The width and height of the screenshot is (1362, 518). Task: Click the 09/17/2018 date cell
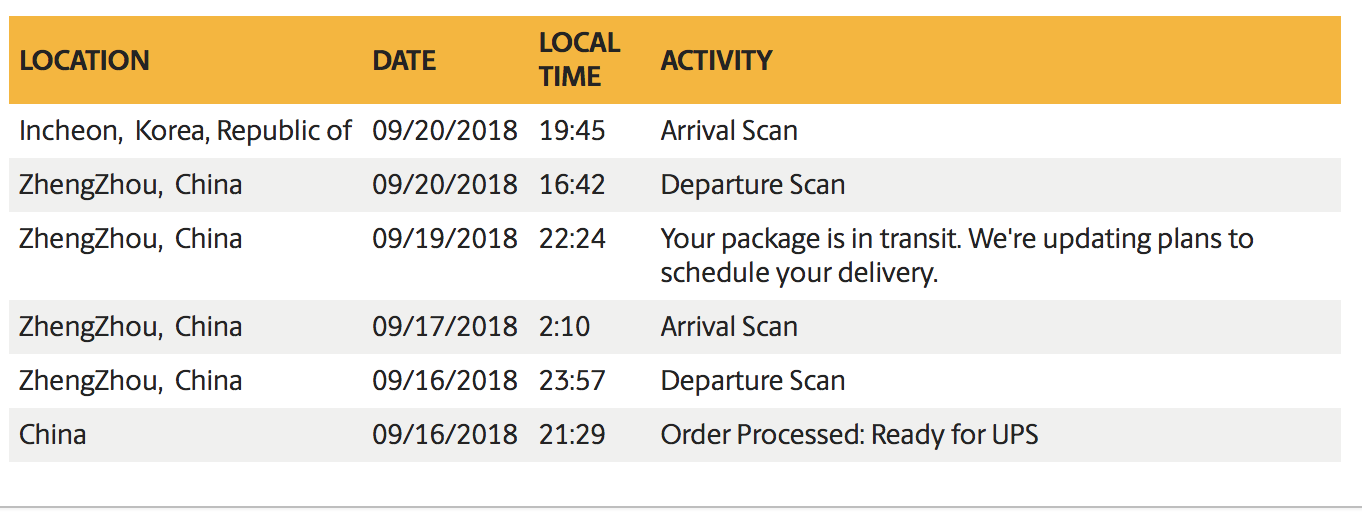[x=445, y=327]
